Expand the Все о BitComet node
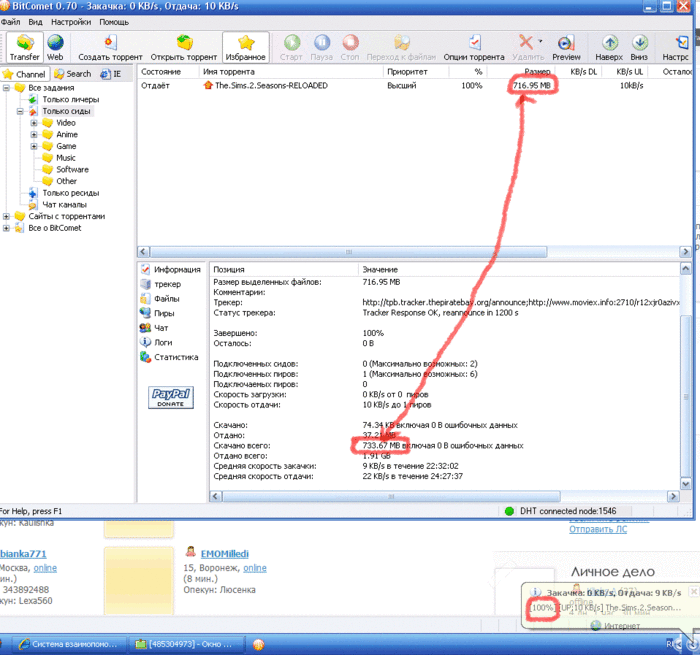This screenshot has width=700, height=655. (x=6, y=228)
